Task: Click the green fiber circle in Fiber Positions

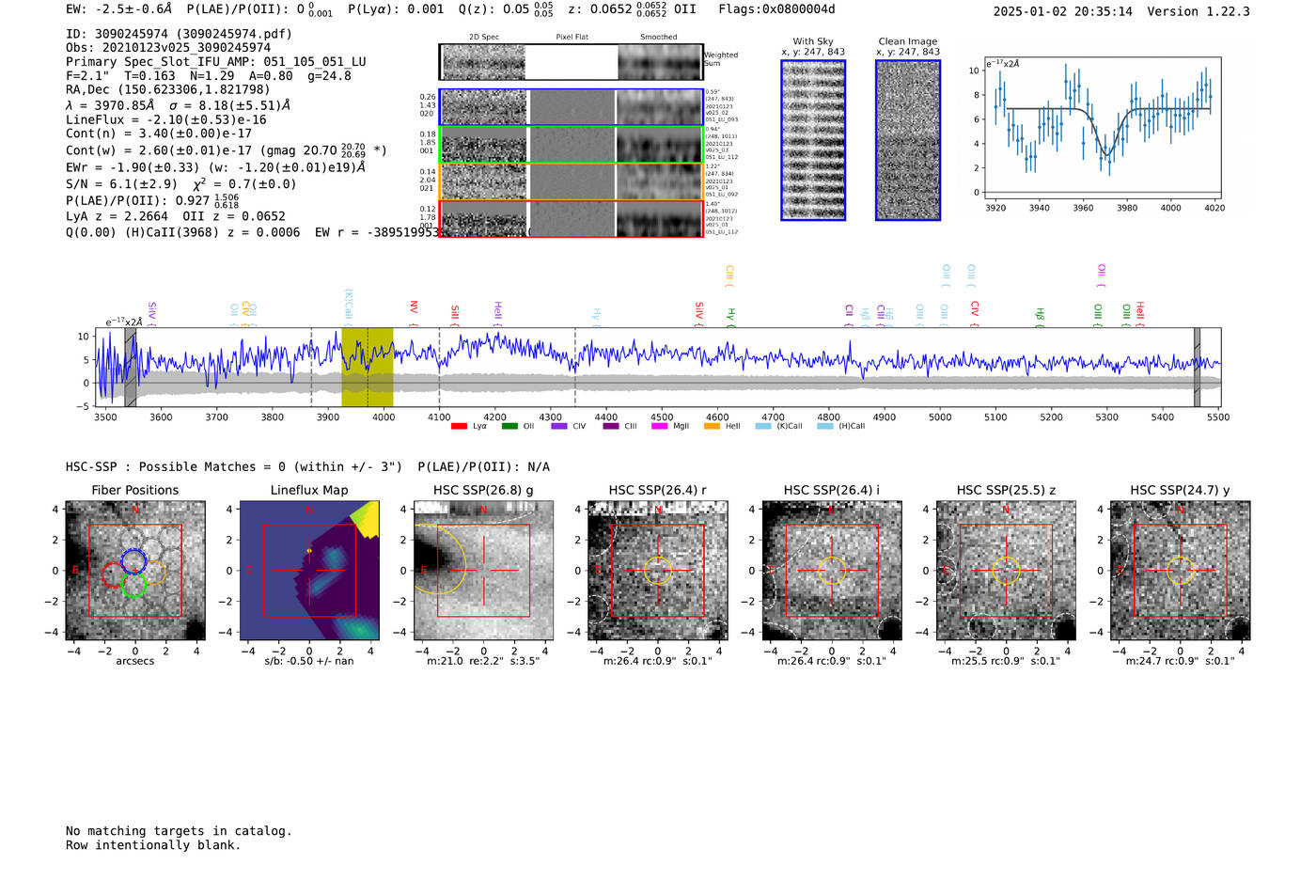Action: [133, 585]
